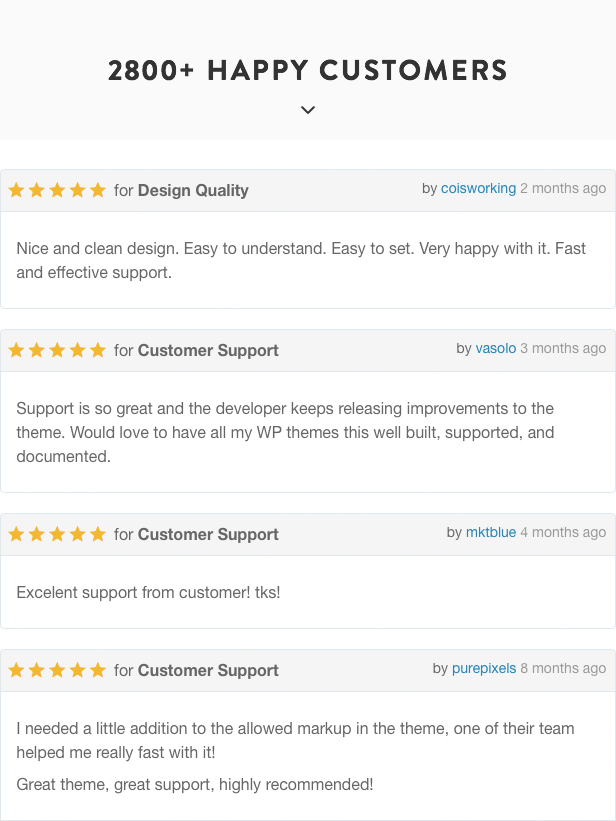Viewport: 616px width, 821px height.
Task: Click the fifth star in purepixels' review
Action: (98, 670)
